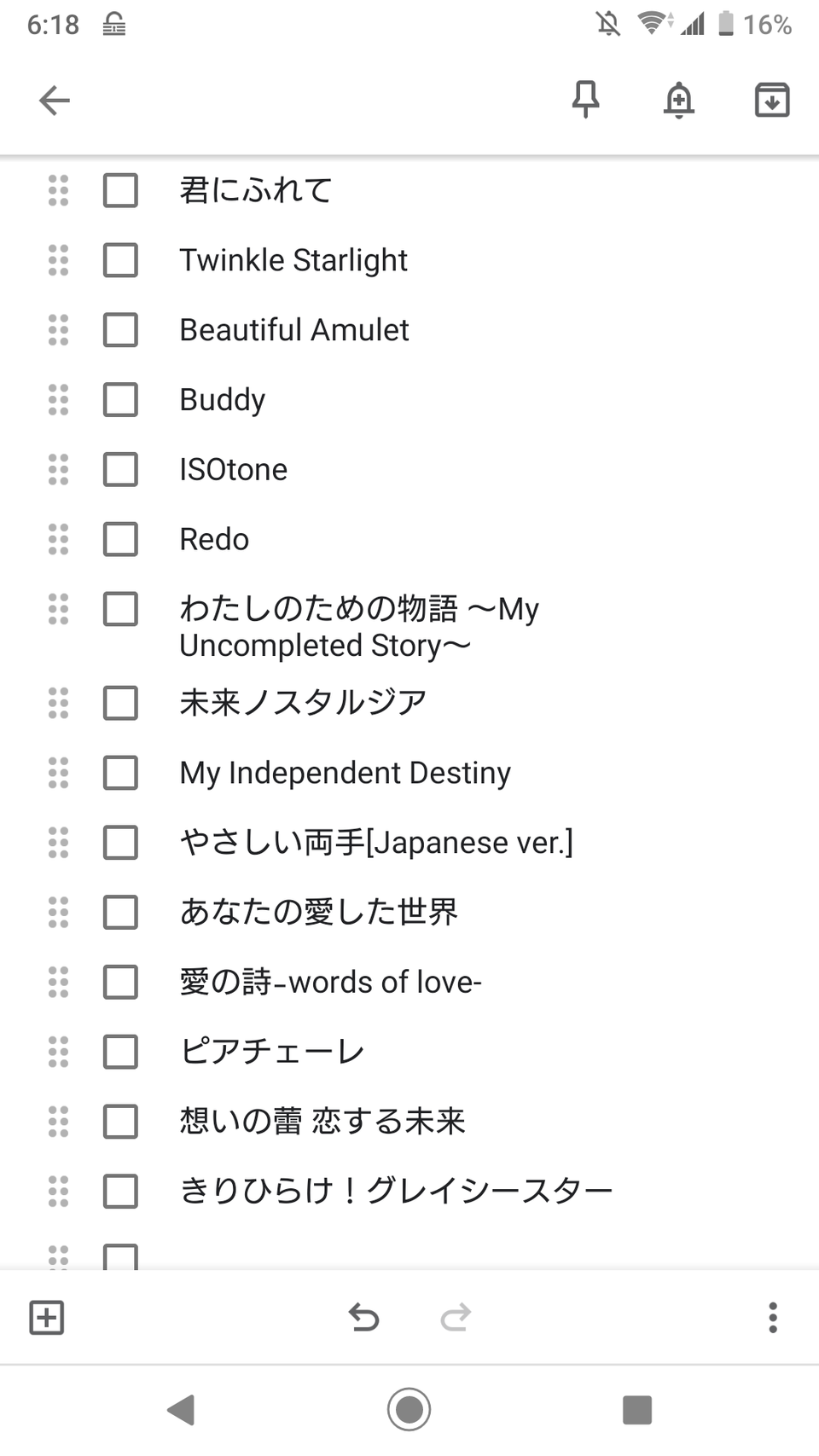Tap the drag handle beside 君にふれて

pos(58,190)
